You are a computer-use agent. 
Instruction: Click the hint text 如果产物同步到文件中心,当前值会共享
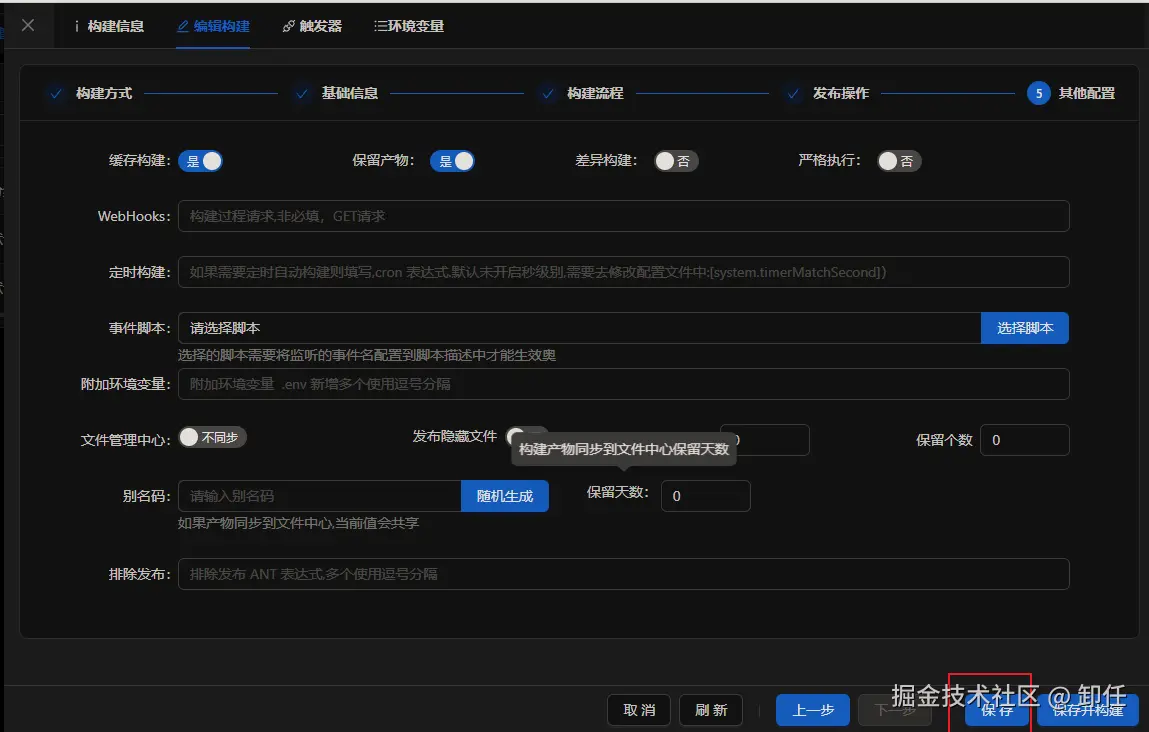[298, 523]
